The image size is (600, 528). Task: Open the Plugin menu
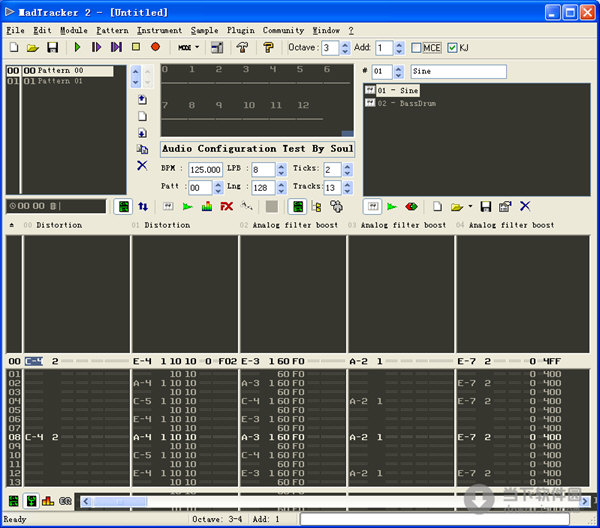pos(241,30)
